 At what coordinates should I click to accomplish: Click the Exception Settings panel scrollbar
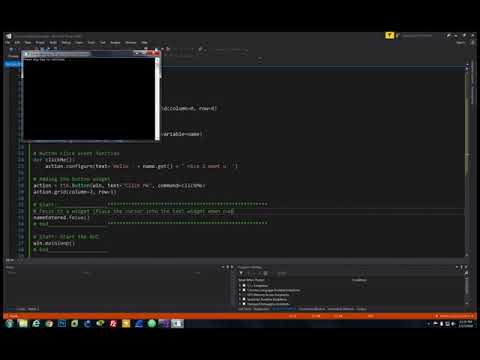(x=467, y=288)
